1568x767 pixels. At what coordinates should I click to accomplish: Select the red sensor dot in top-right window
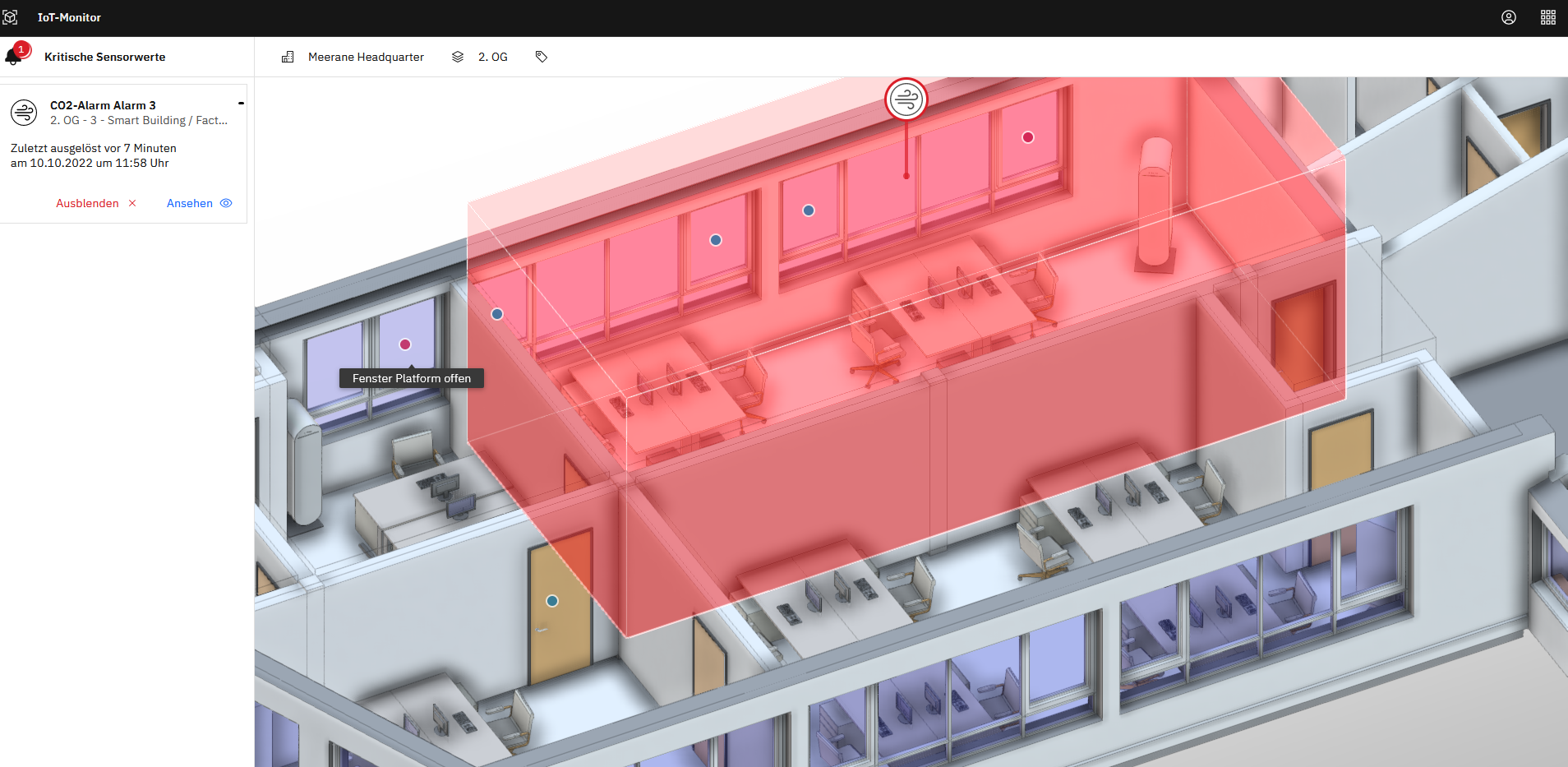pos(1028,137)
